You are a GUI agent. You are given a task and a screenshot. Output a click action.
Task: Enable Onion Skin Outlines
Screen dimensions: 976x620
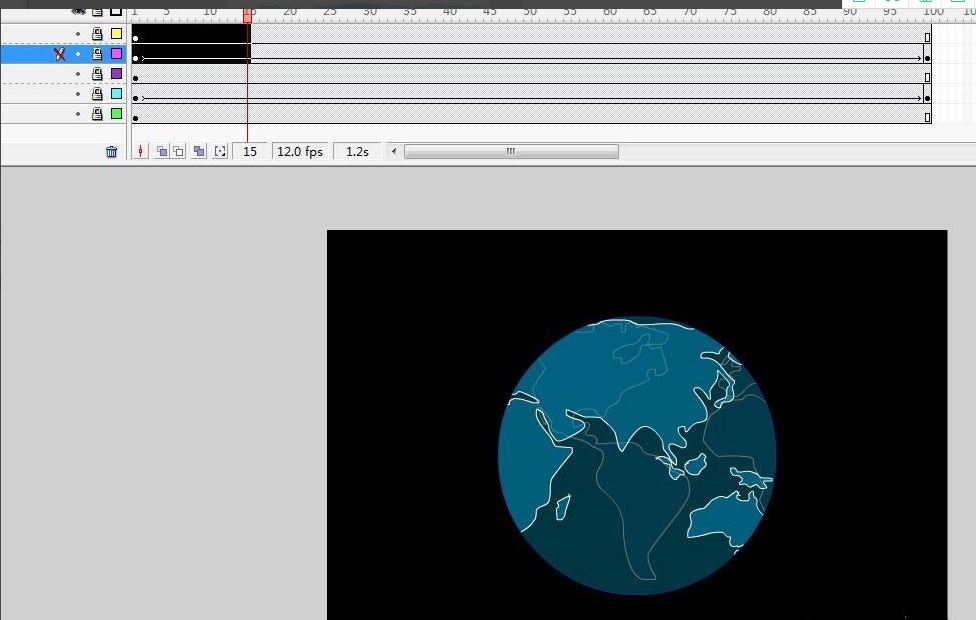click(x=179, y=151)
